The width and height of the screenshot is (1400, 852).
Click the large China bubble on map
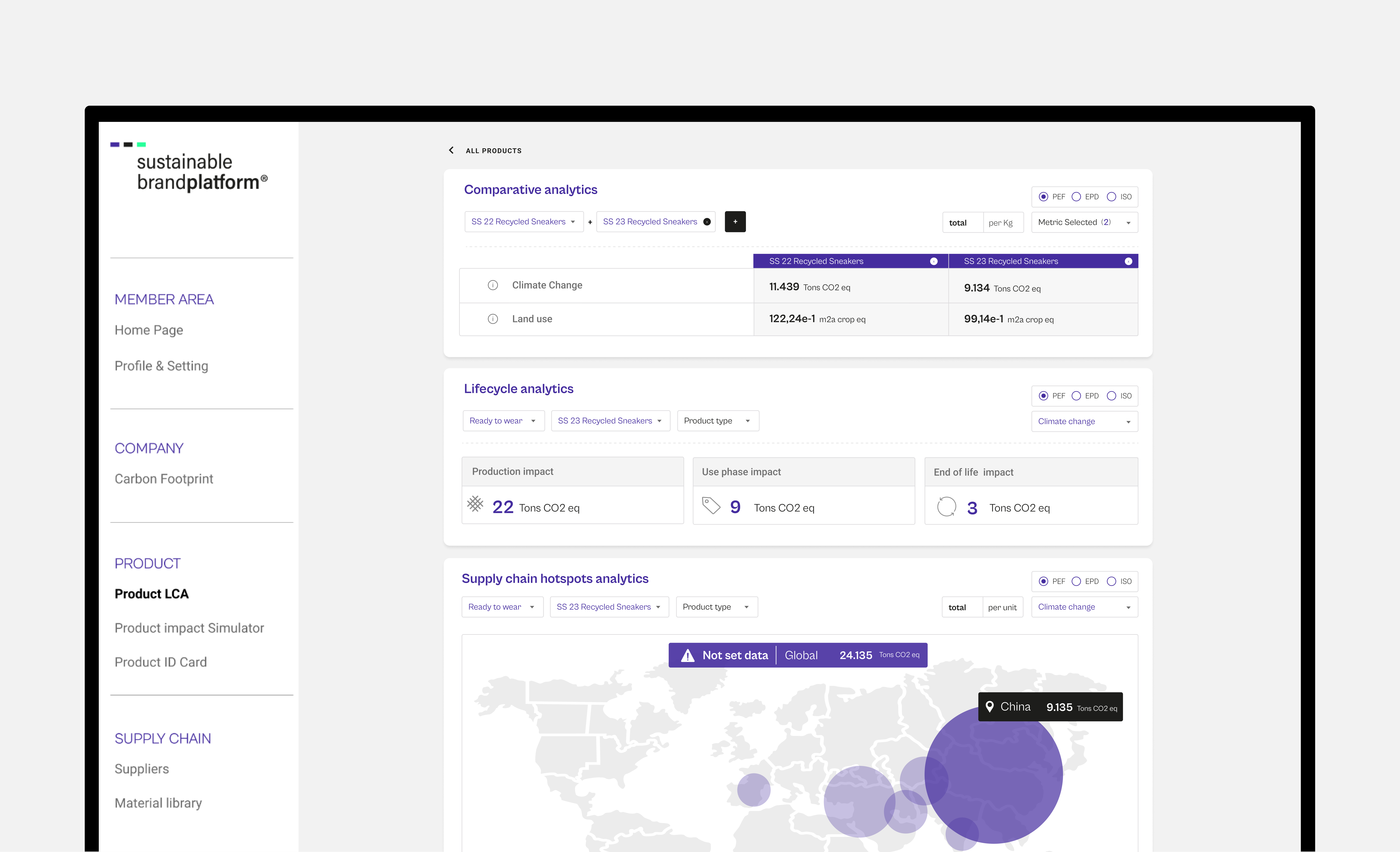pyautogui.click(x=993, y=775)
